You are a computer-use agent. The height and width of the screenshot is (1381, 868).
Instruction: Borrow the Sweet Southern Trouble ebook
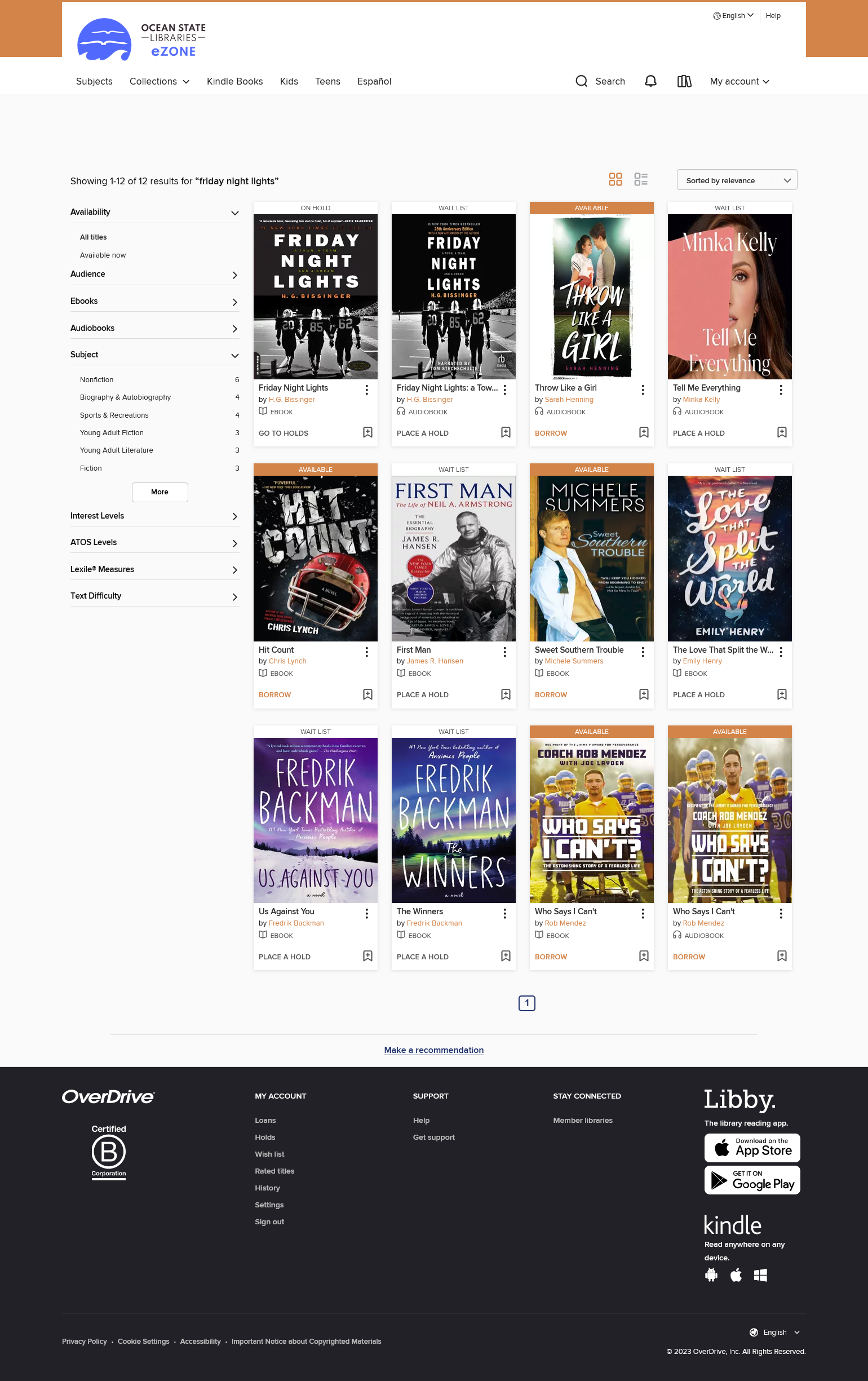550,694
